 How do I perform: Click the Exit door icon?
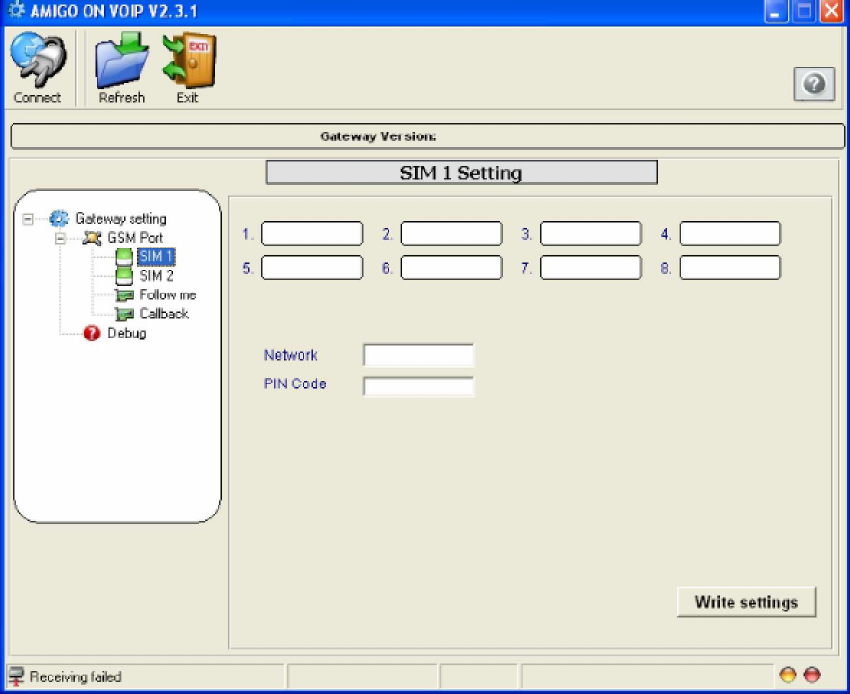(189, 61)
